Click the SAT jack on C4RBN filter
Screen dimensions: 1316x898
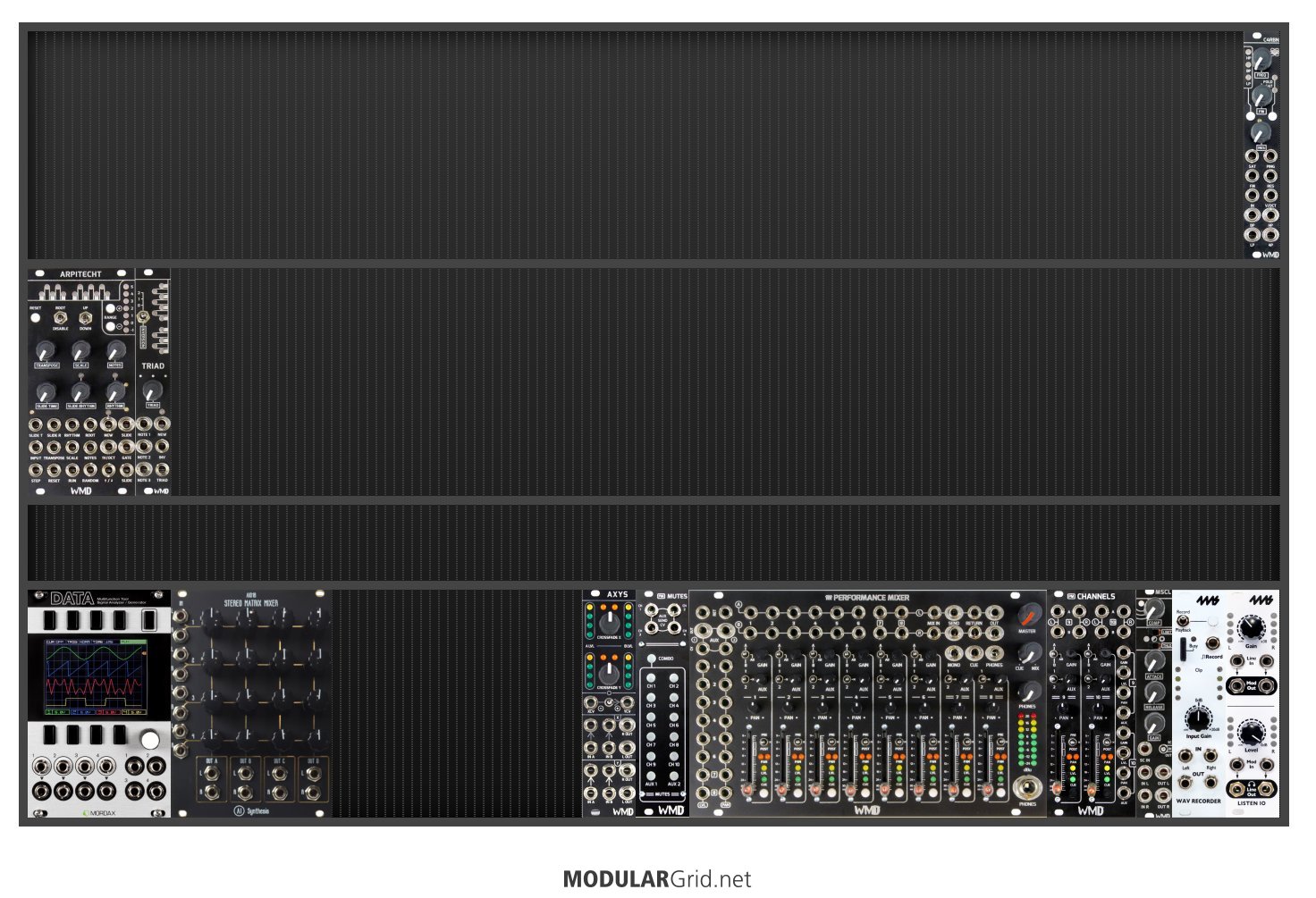(1253, 155)
